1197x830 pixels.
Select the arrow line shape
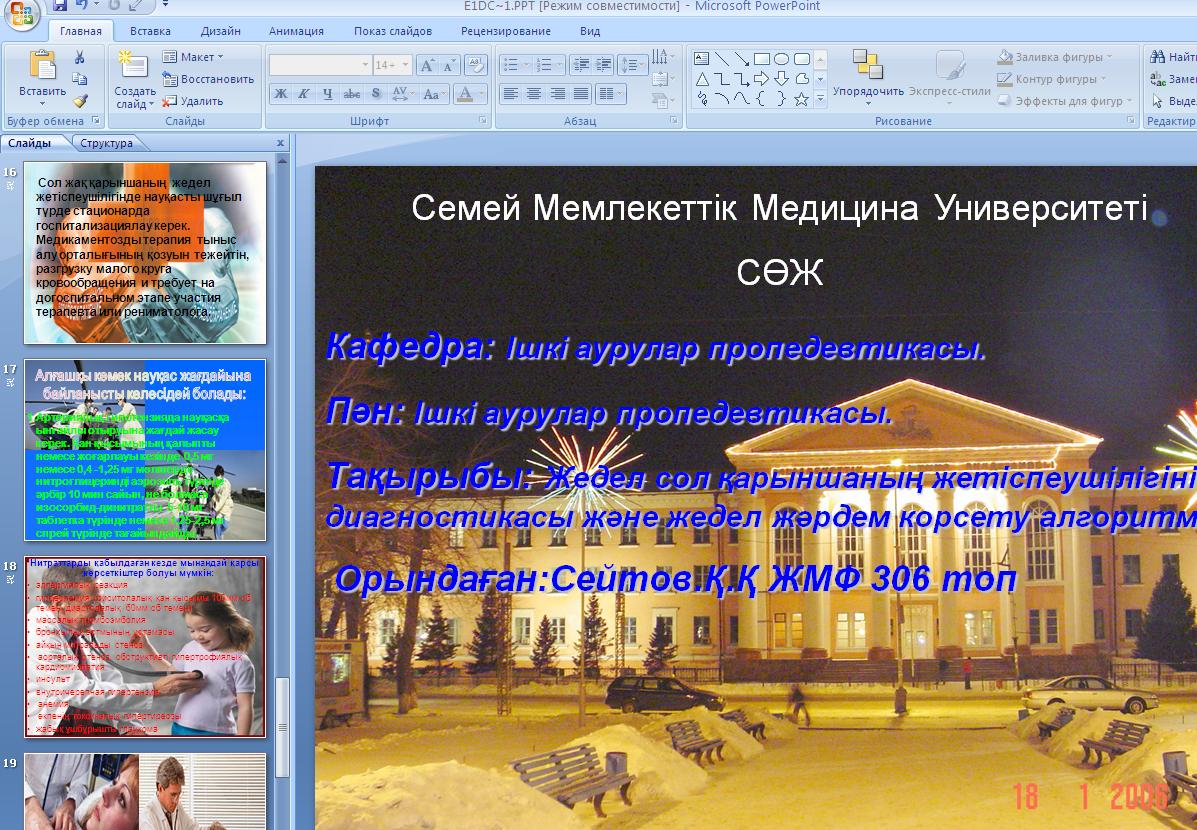pyautogui.click(x=741, y=59)
